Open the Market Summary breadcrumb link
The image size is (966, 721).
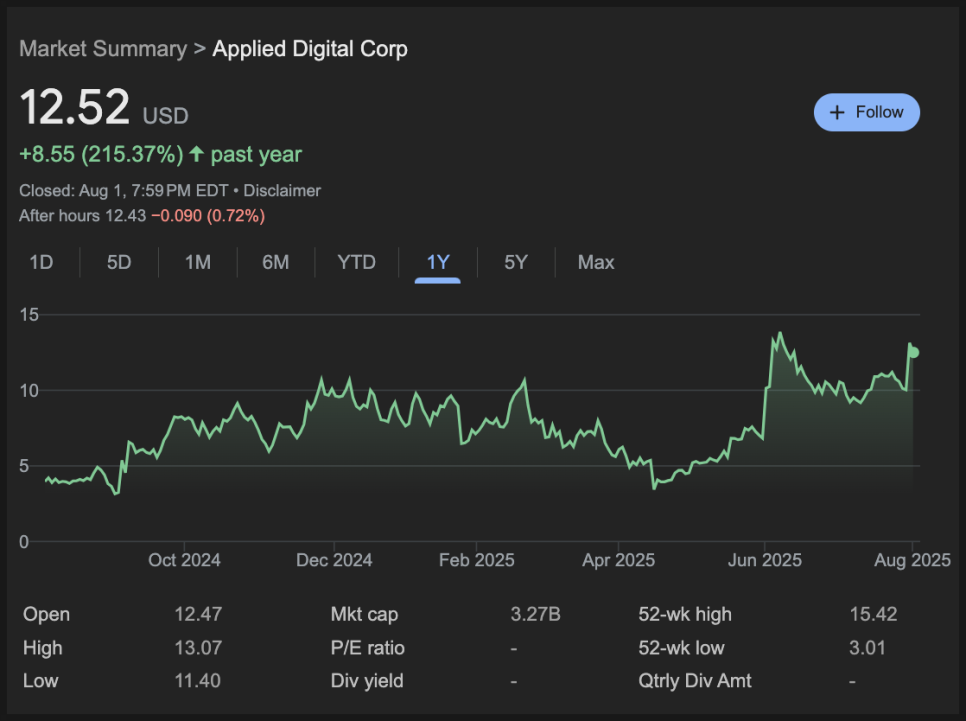[x=103, y=49]
